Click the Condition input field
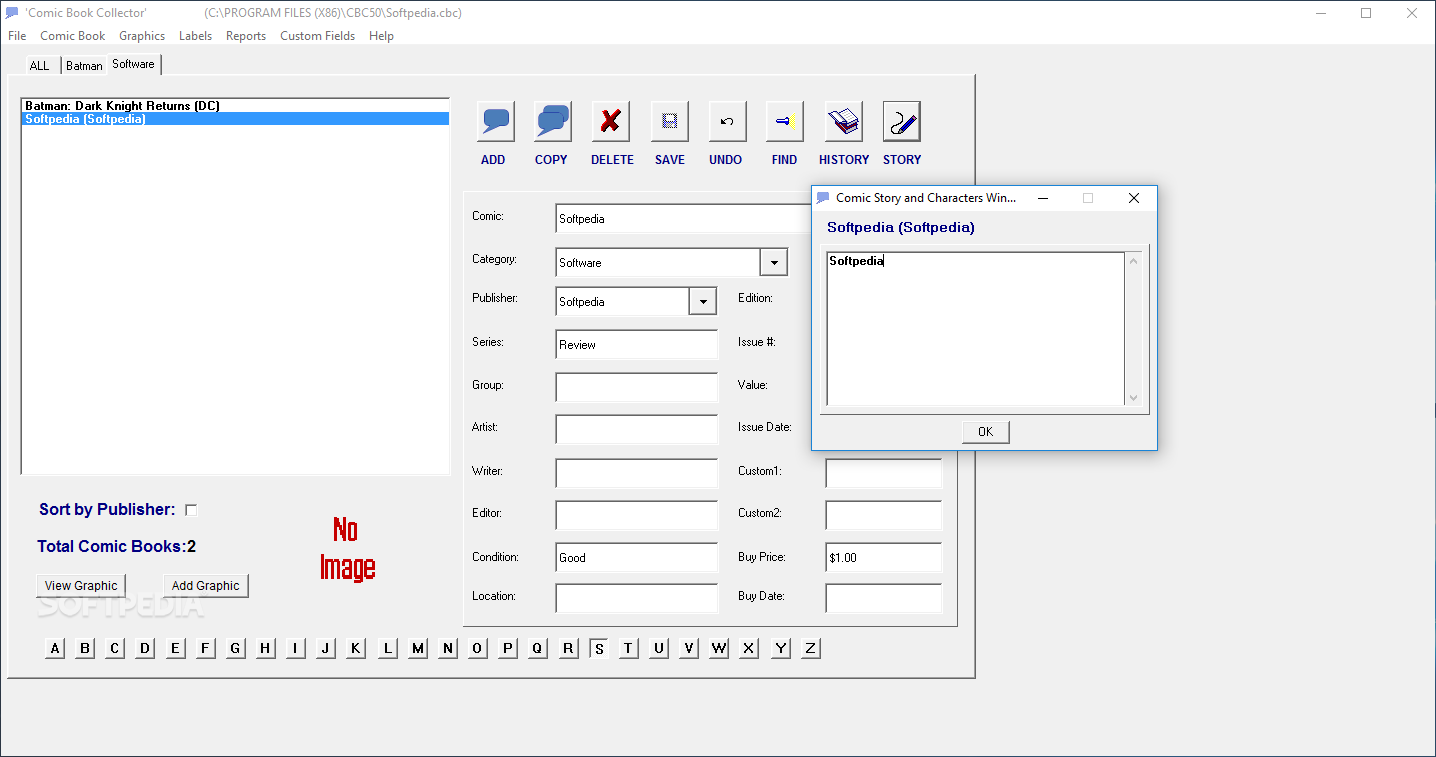1436x757 pixels. (637, 557)
